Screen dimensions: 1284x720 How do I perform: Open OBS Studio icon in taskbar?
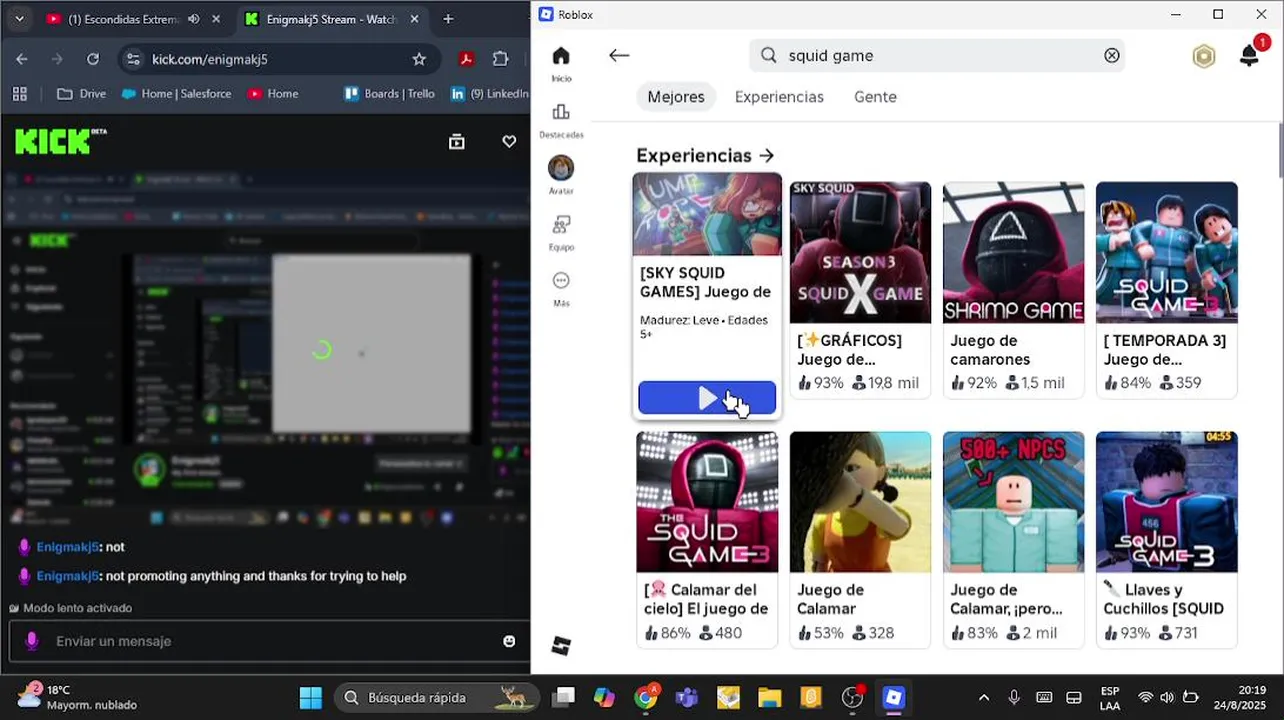[x=852, y=697]
